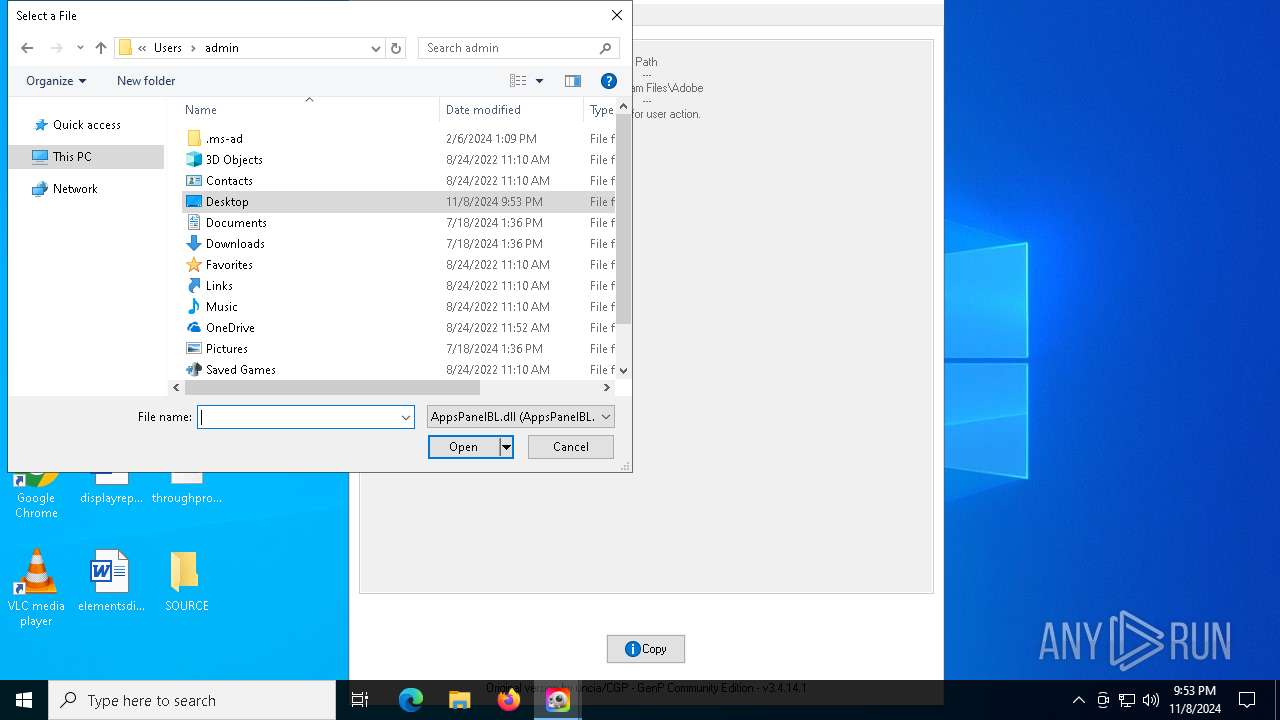Change view layout icon

click(x=518, y=81)
